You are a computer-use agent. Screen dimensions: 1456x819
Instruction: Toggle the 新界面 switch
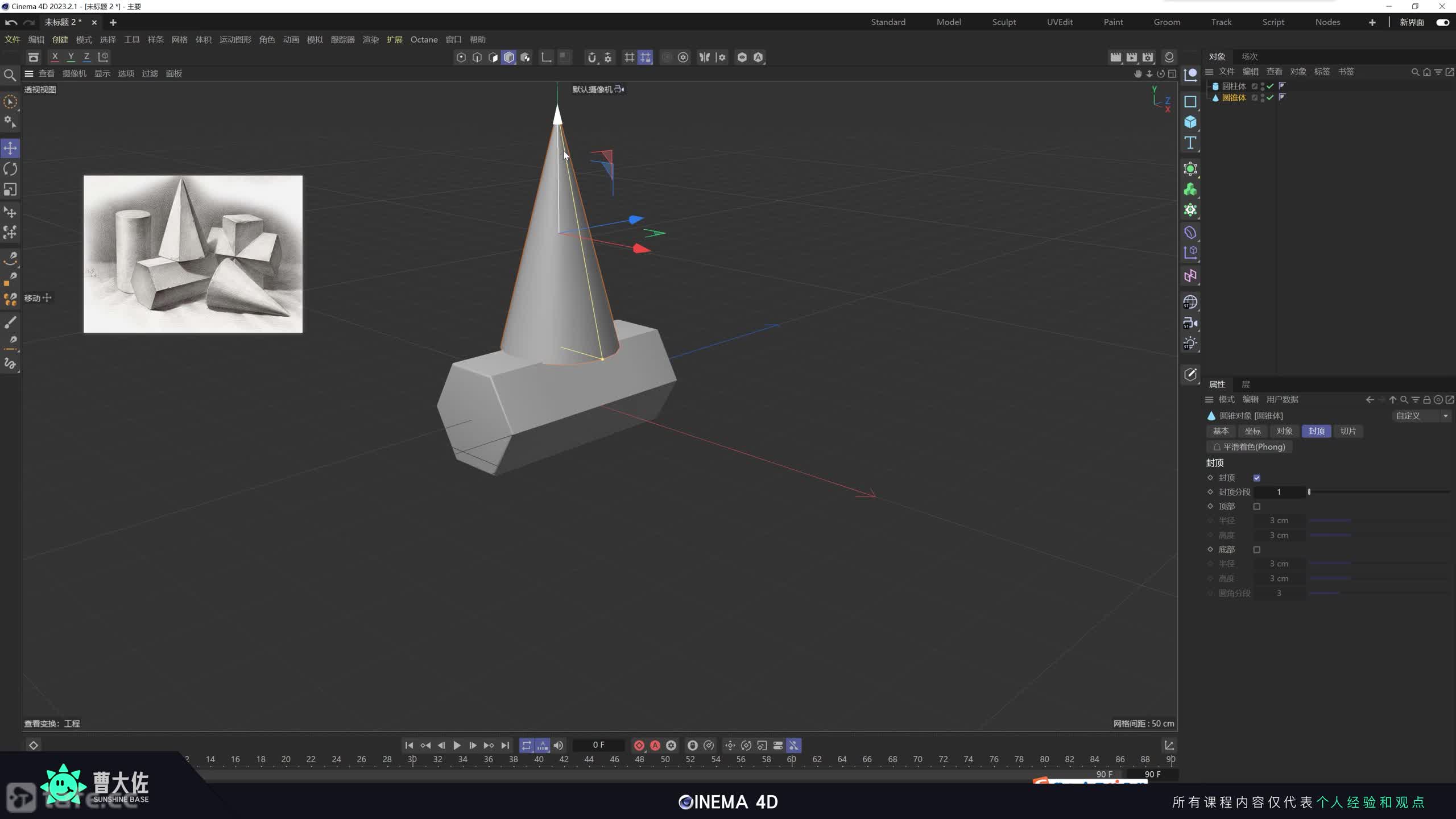1442,22
